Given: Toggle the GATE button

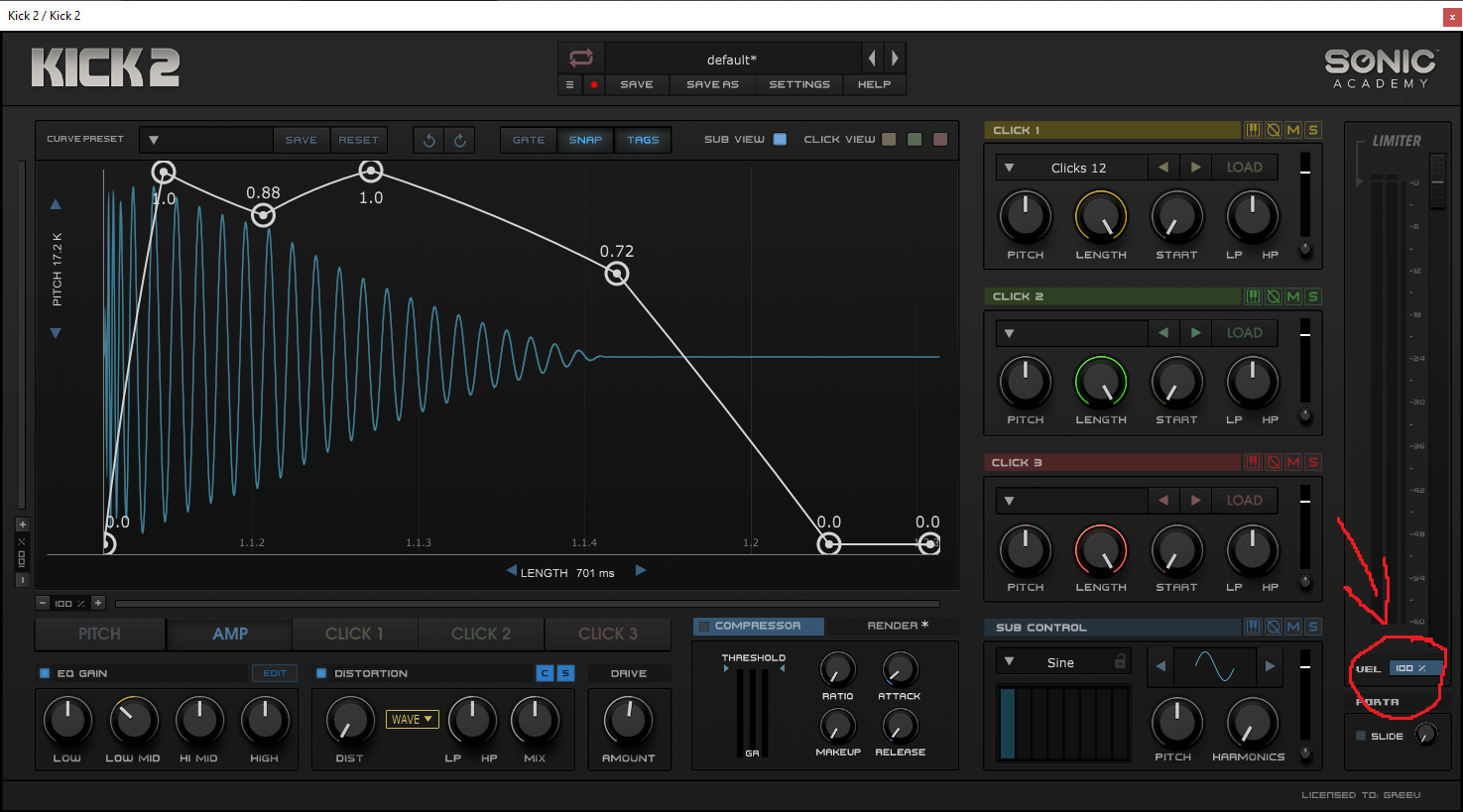Looking at the screenshot, I should 529,140.
